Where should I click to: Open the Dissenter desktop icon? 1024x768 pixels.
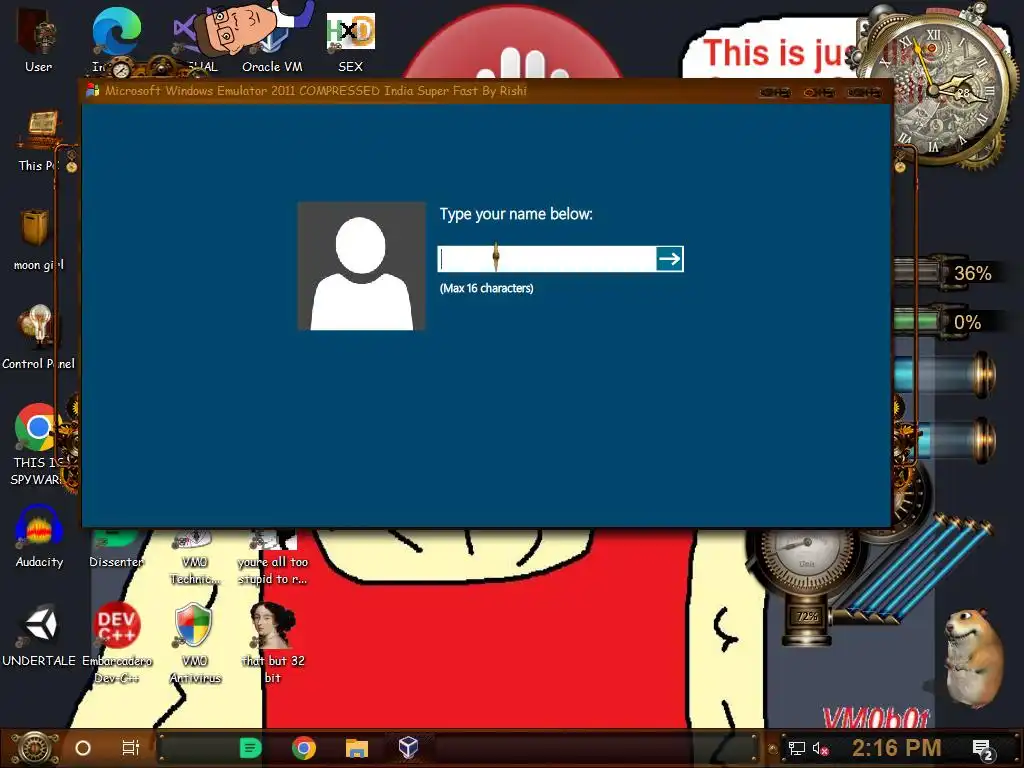pos(116,549)
